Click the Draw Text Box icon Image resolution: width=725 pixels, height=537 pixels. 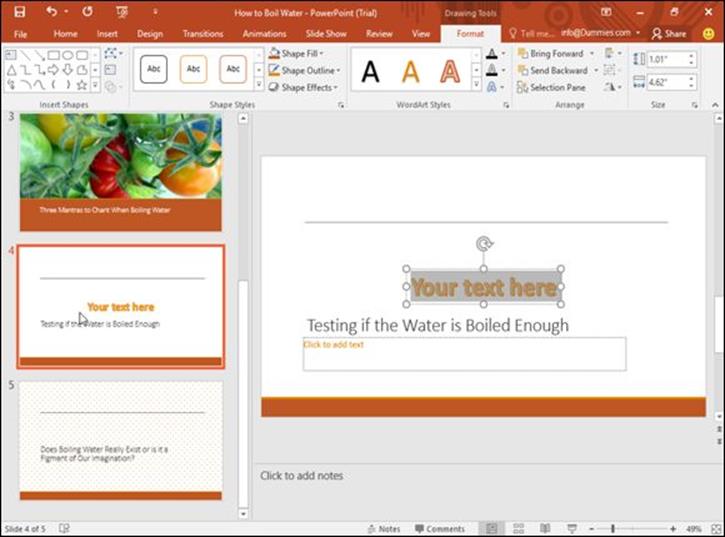(110, 70)
